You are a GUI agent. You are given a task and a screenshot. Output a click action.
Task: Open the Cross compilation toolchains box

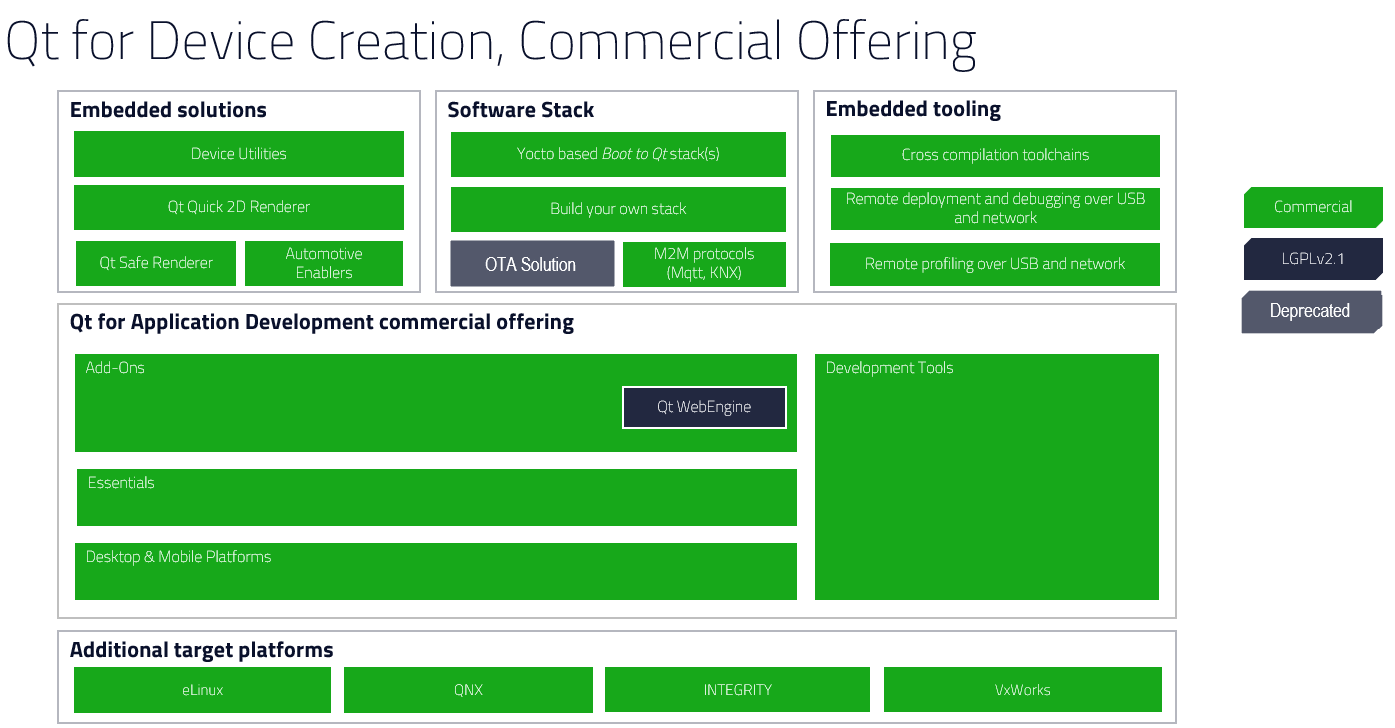tap(995, 155)
